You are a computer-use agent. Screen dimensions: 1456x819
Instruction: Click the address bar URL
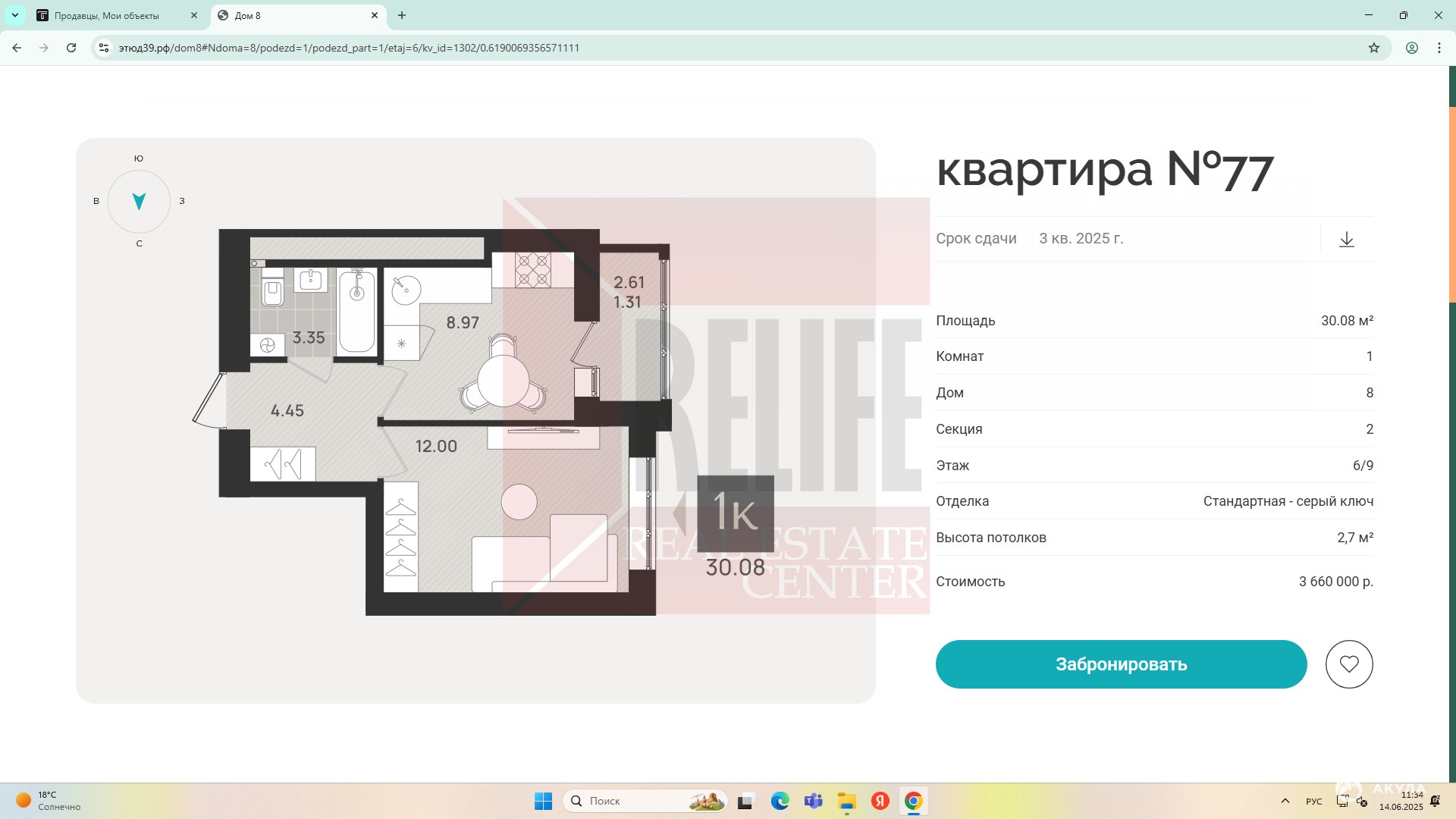click(349, 48)
